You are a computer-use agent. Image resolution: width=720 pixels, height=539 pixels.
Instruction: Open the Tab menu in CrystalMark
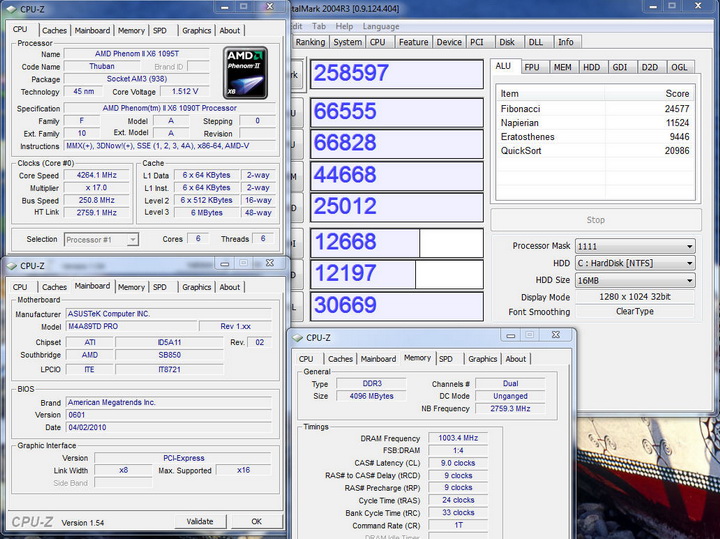coord(319,26)
